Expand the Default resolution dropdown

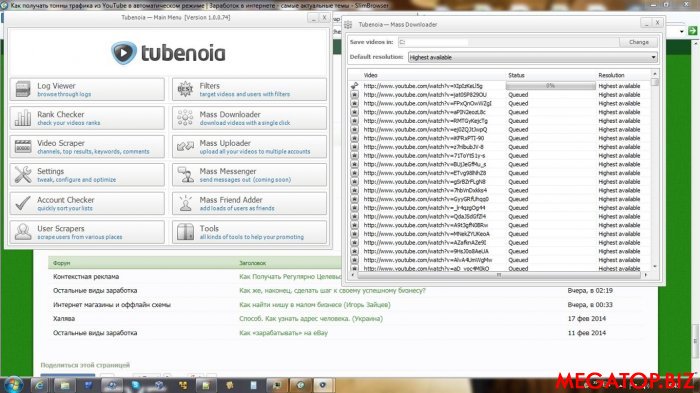[x=533, y=57]
